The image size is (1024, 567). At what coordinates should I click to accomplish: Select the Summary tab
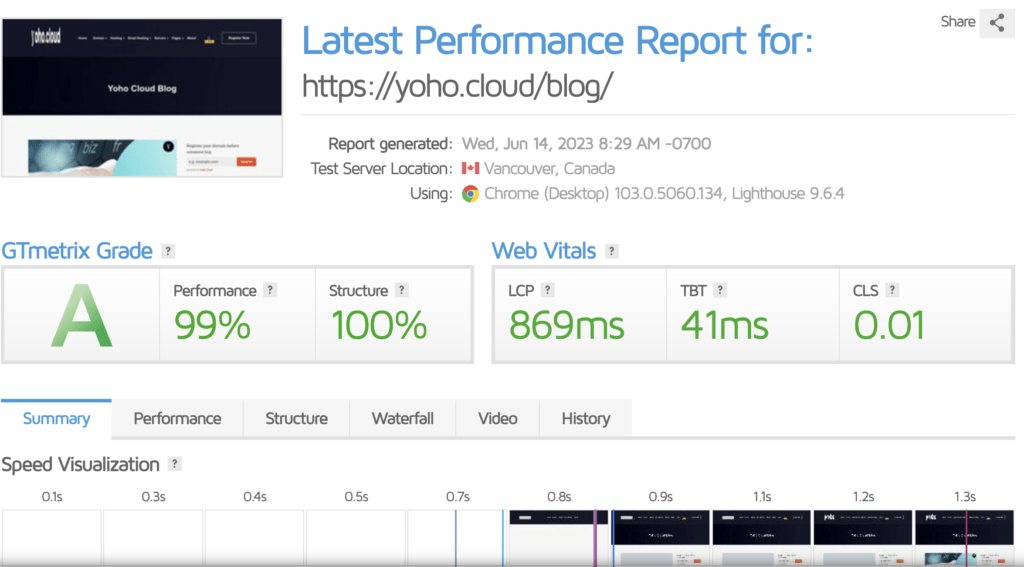(56, 419)
